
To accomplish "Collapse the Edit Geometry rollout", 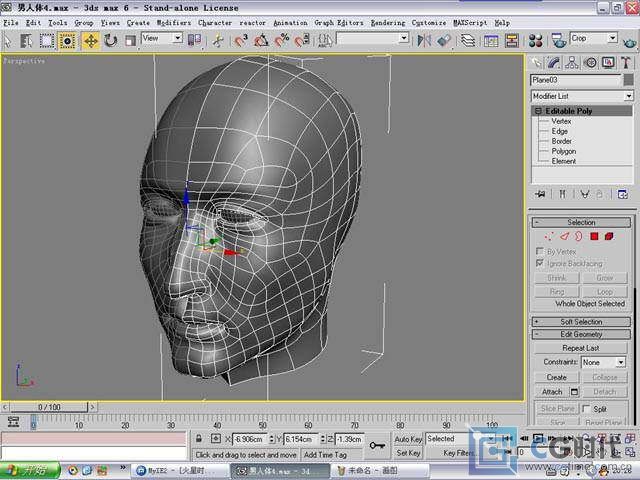I will 581,334.
